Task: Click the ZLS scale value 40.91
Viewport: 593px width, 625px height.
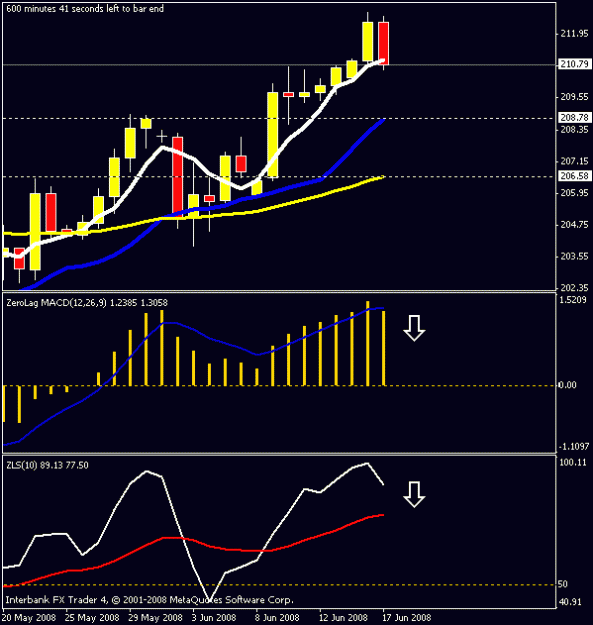Action: point(570,602)
